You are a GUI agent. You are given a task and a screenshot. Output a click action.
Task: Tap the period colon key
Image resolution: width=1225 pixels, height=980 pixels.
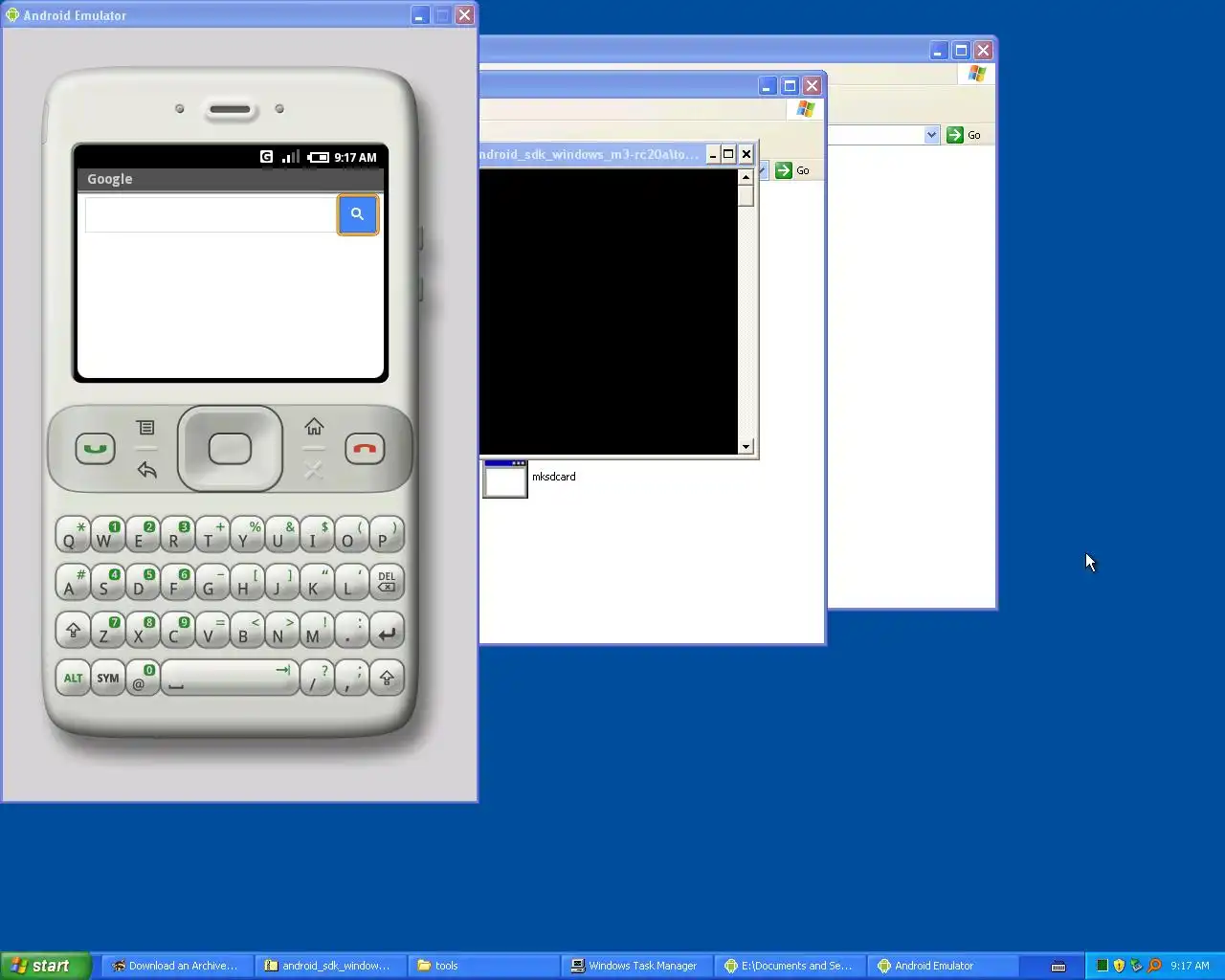pyautogui.click(x=351, y=631)
